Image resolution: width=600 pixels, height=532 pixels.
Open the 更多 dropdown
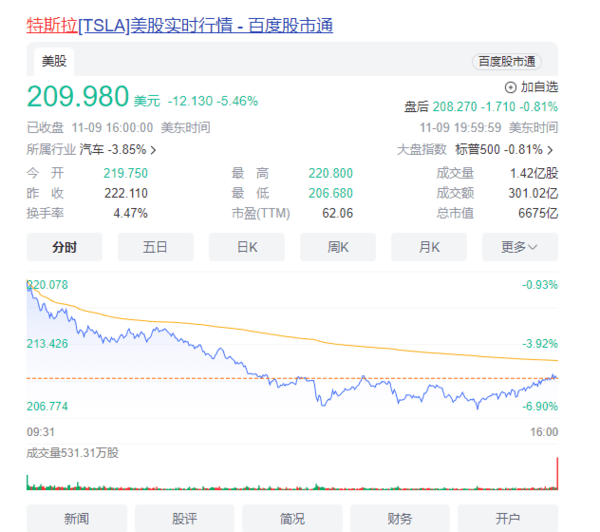coord(520,247)
